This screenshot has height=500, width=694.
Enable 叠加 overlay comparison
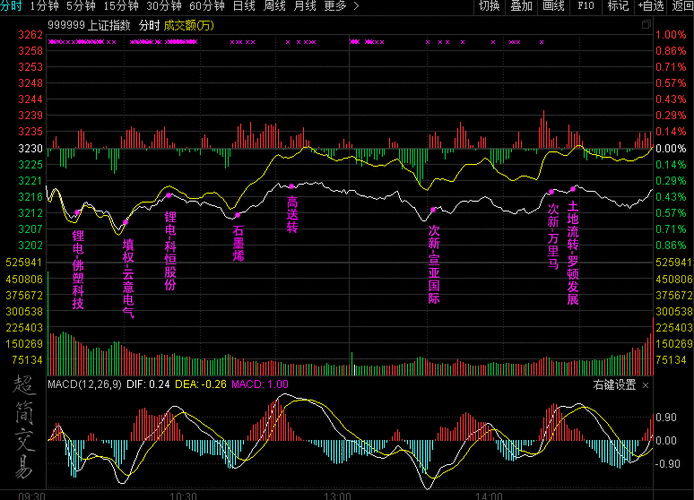521,6
